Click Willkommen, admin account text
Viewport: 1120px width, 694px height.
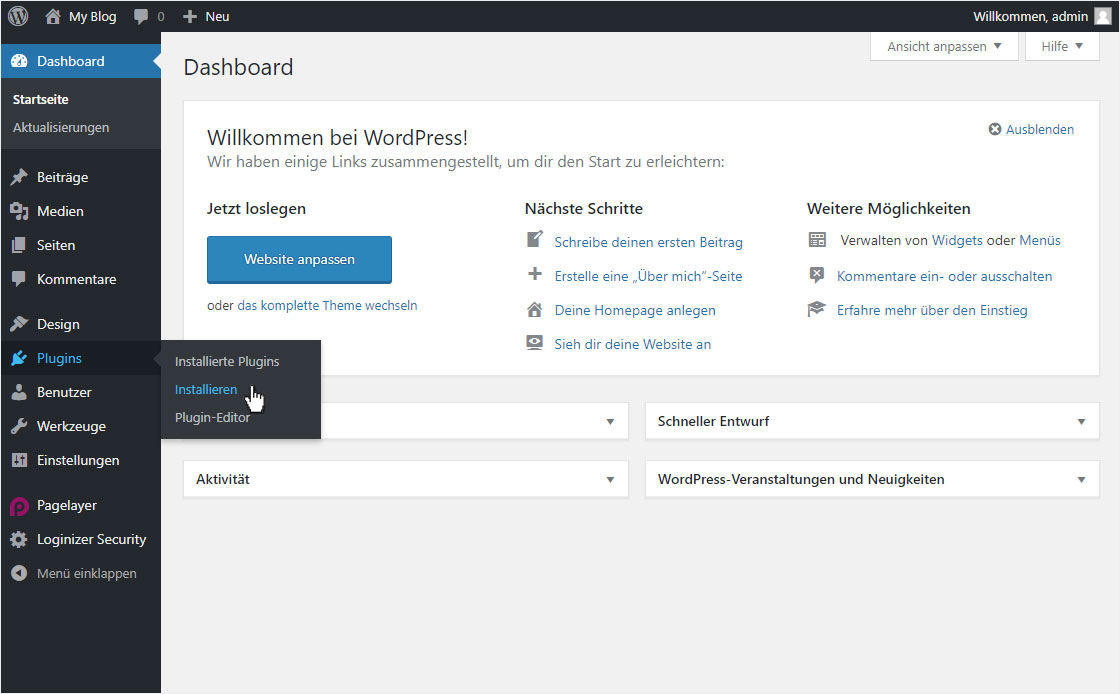point(1030,16)
